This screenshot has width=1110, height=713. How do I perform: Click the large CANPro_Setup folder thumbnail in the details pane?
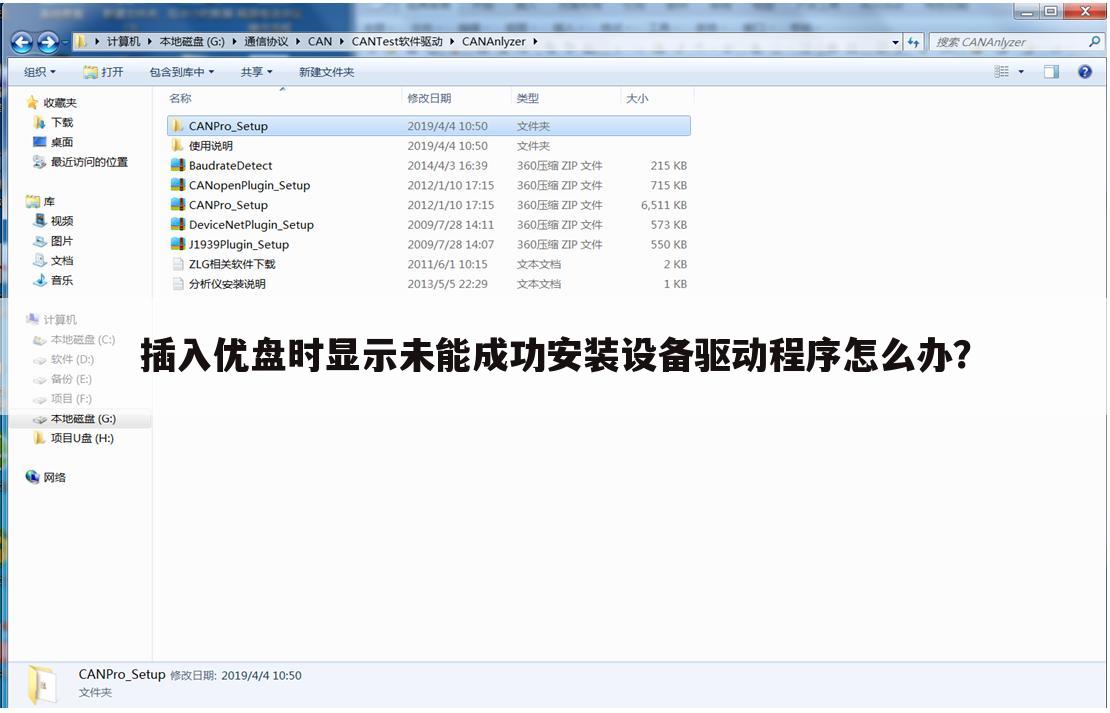(42, 685)
